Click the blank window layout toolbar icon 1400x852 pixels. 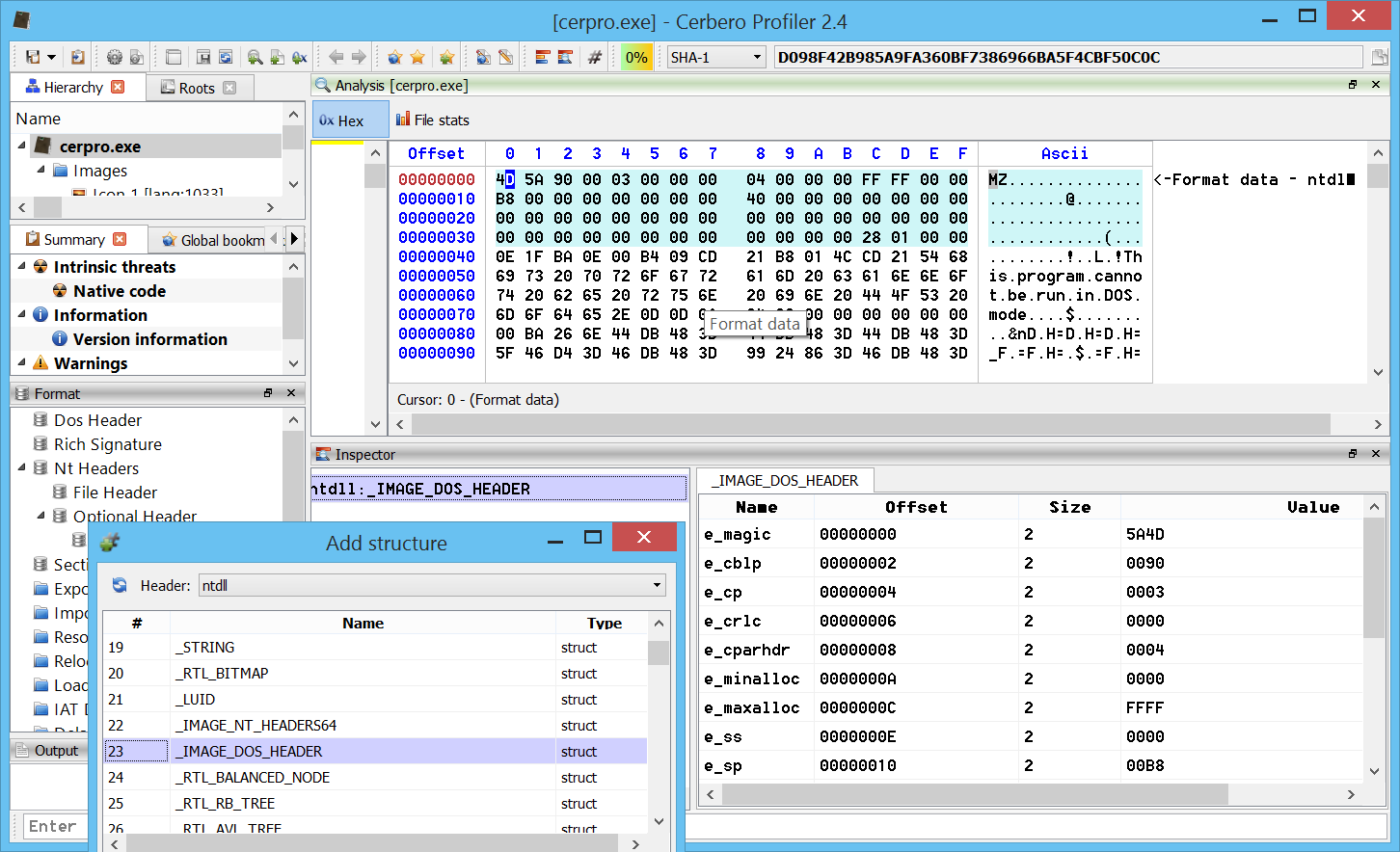click(174, 57)
